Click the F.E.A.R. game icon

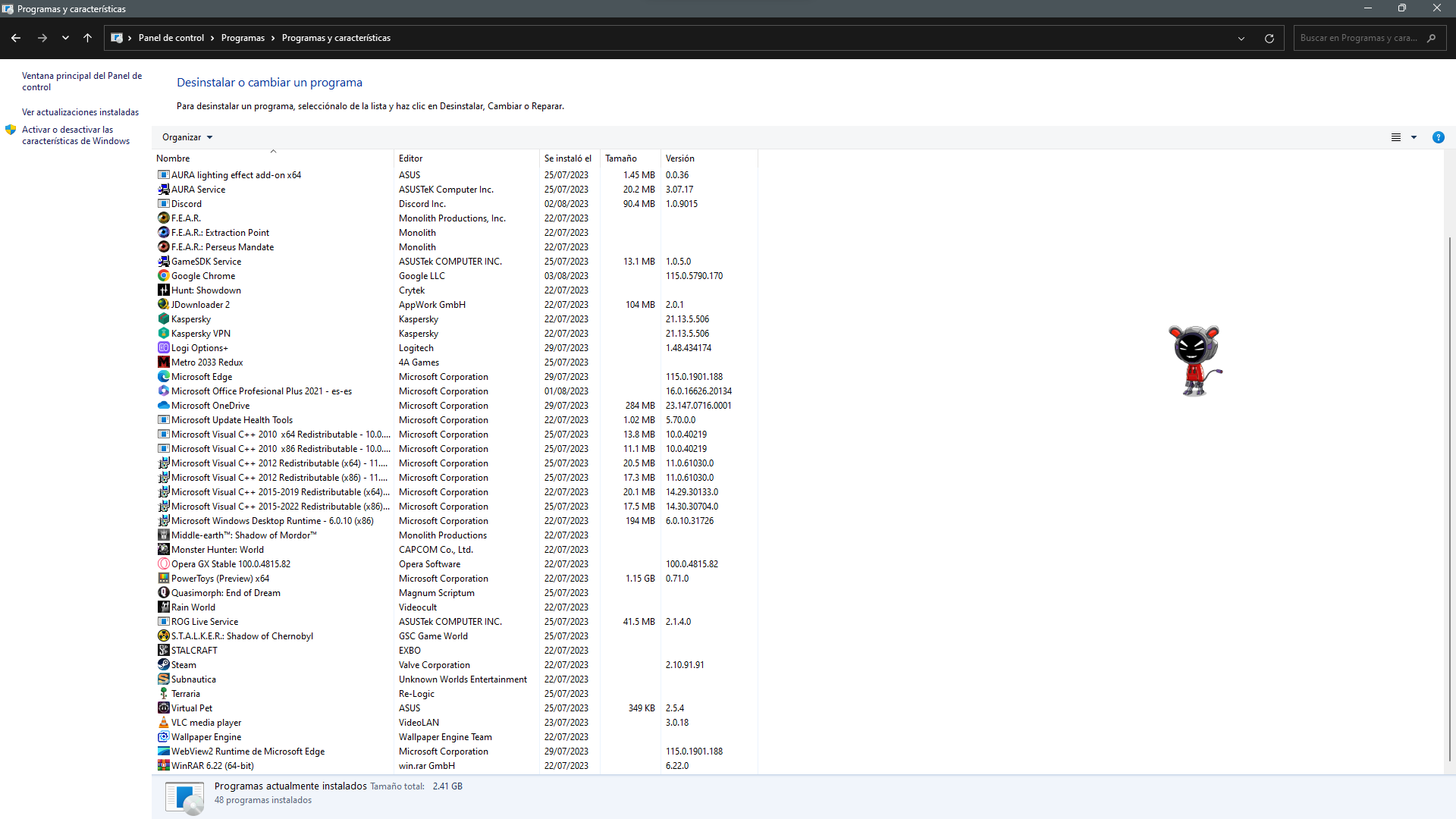coord(163,218)
